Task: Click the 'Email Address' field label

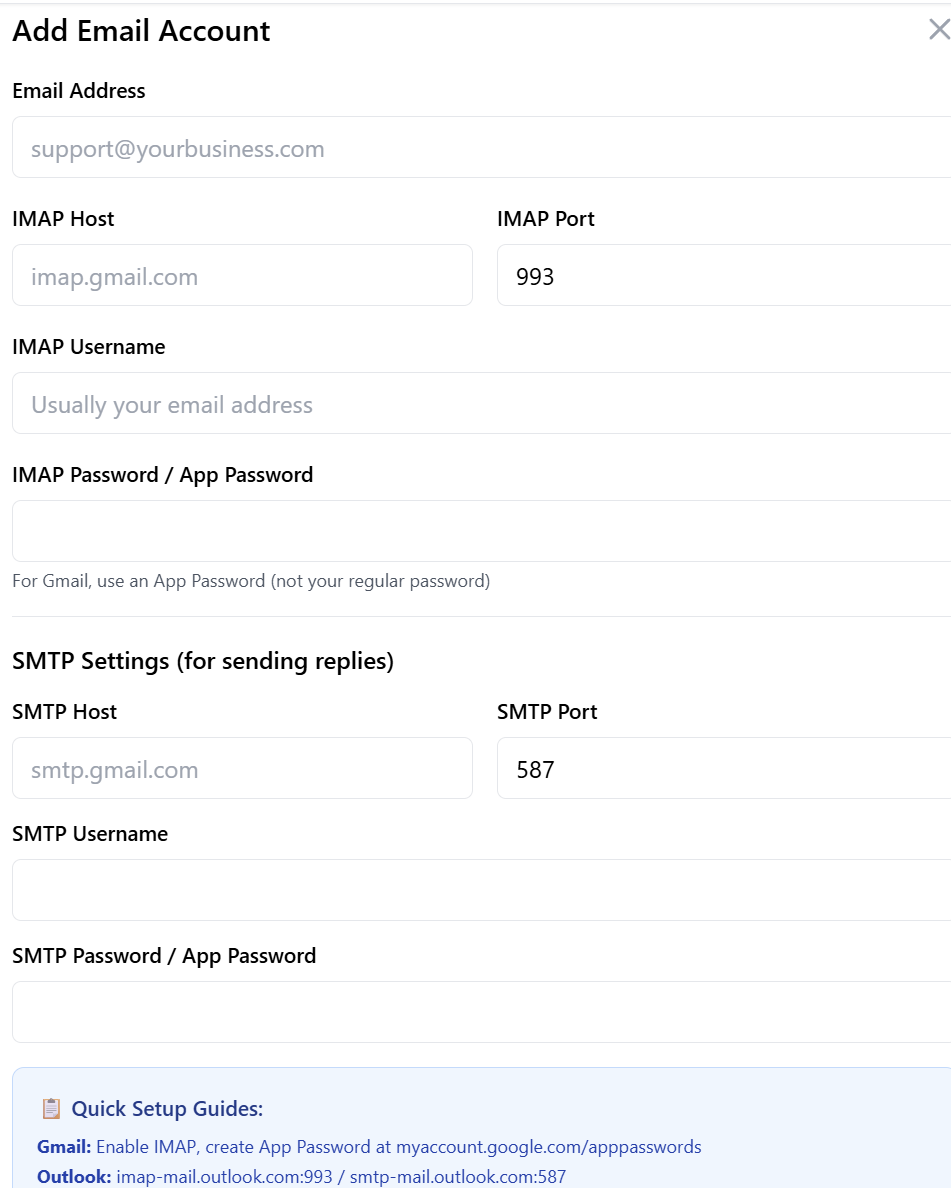Action: click(78, 91)
